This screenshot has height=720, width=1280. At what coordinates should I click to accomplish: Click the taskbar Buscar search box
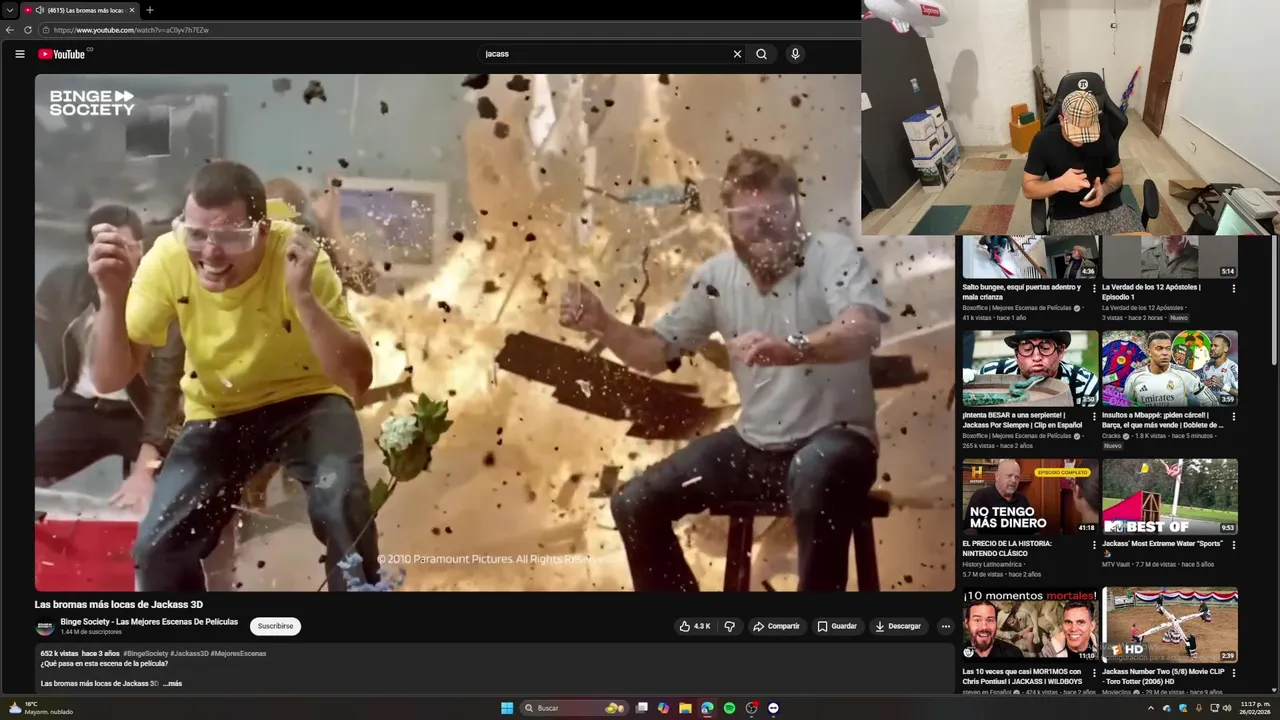pos(575,708)
